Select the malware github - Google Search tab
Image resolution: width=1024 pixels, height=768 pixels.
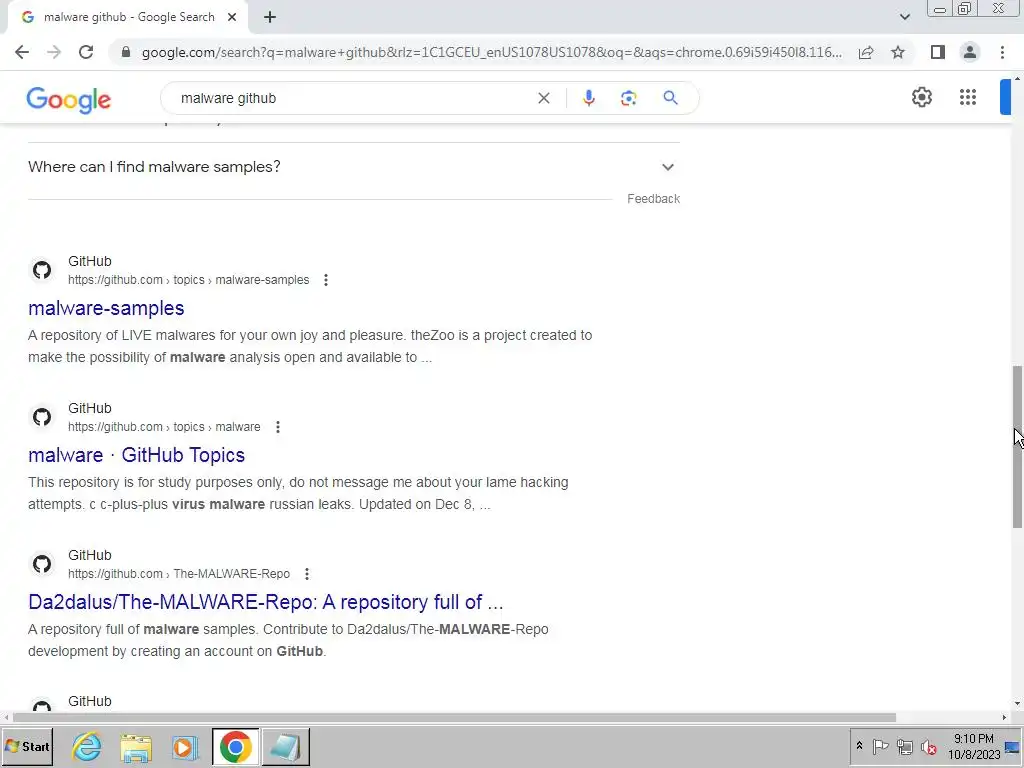pyautogui.click(x=129, y=17)
